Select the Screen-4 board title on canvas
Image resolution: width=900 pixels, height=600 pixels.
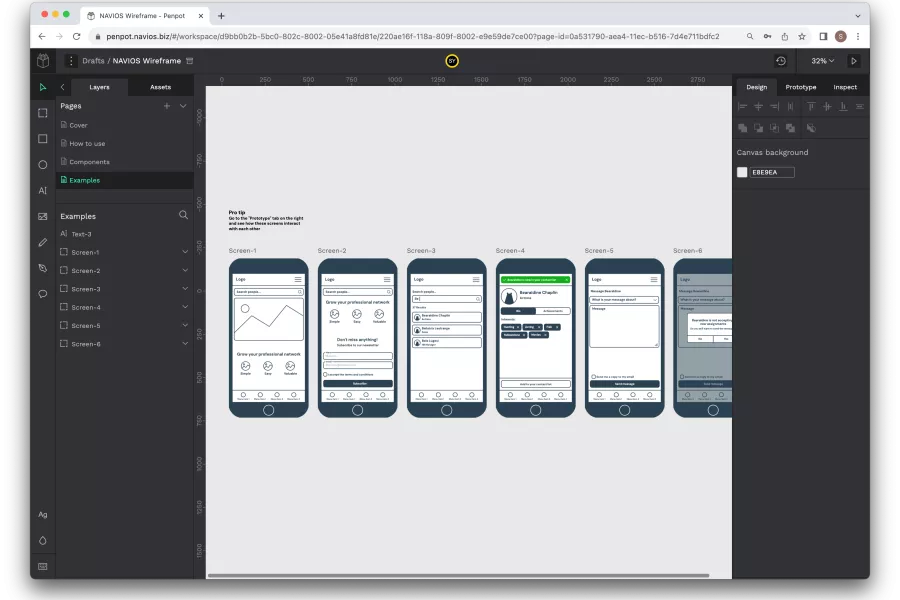510,251
